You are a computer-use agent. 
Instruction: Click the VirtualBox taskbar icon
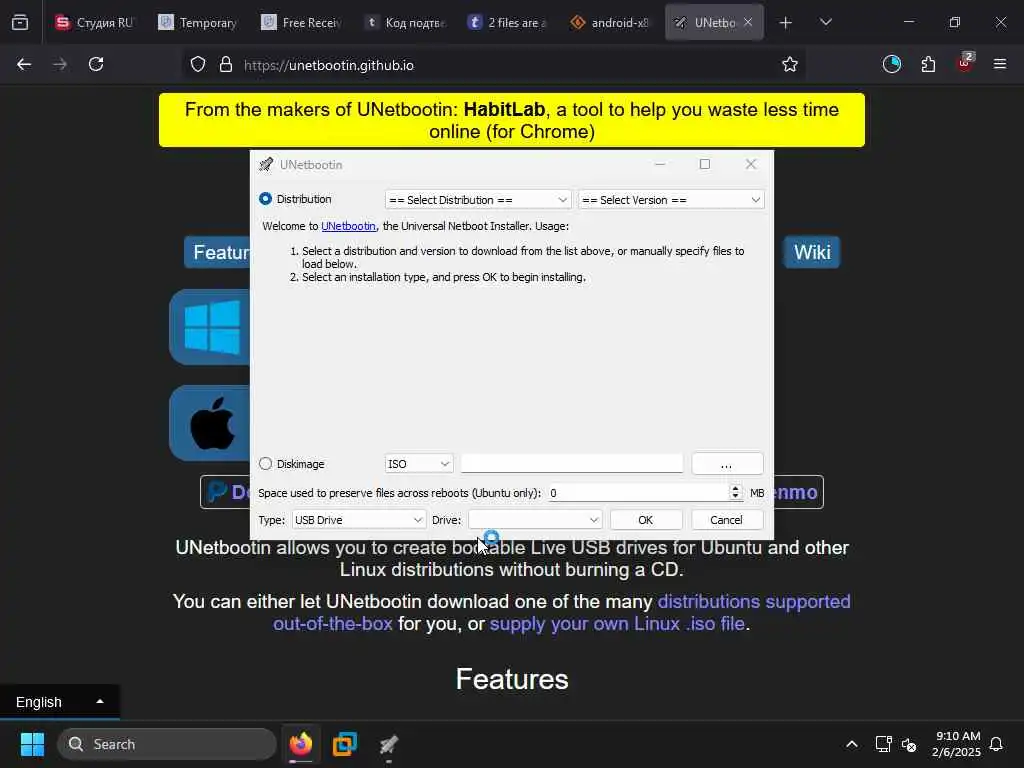point(345,744)
